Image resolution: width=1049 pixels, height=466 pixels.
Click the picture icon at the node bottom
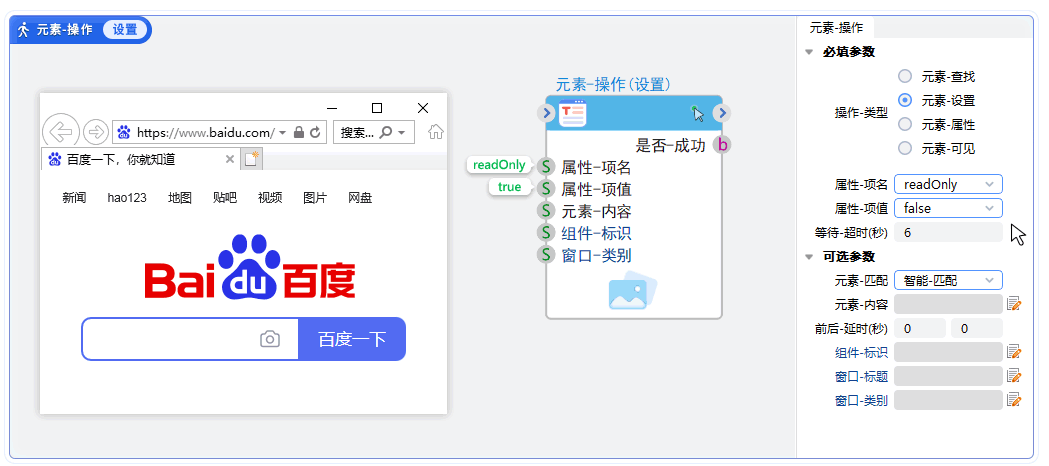point(633,290)
